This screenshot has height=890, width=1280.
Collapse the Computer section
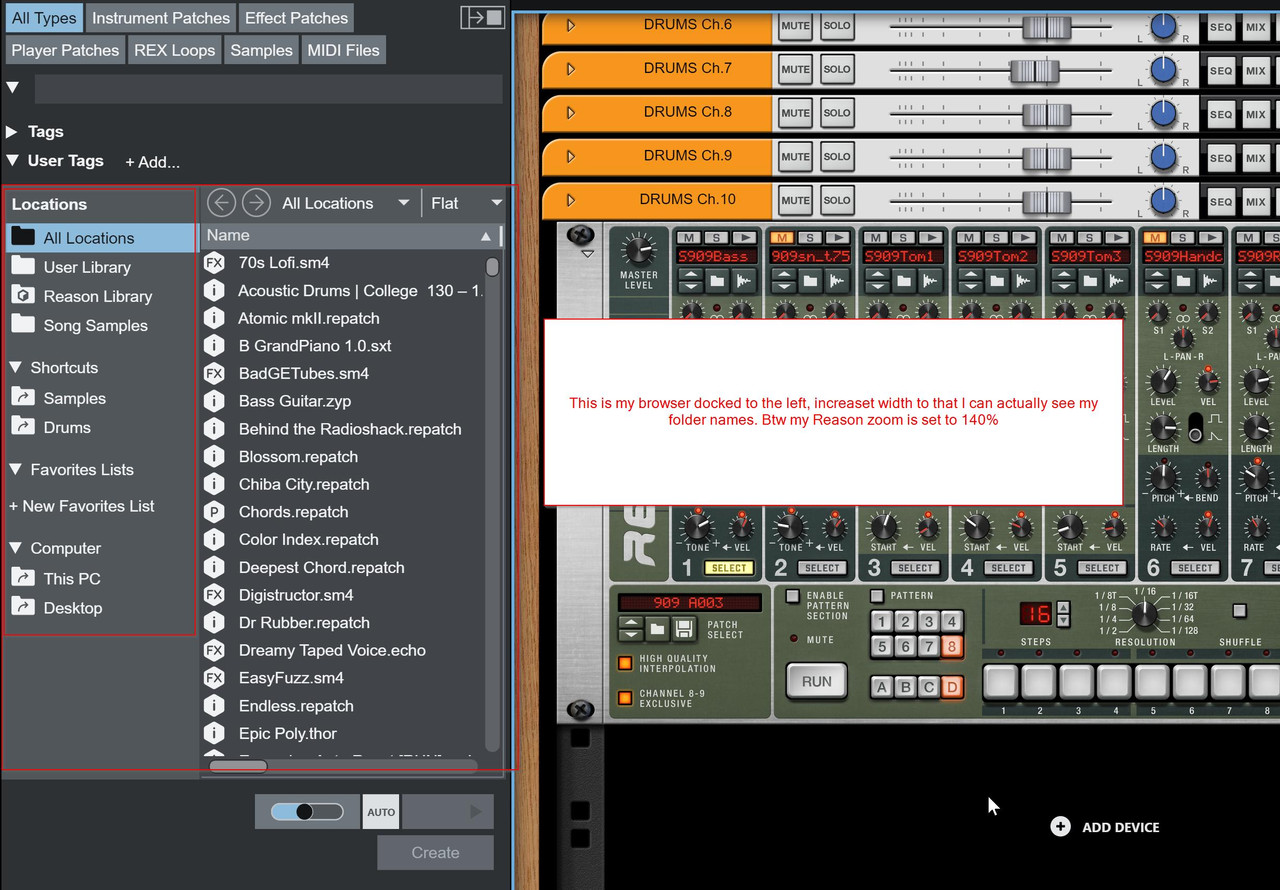16,549
